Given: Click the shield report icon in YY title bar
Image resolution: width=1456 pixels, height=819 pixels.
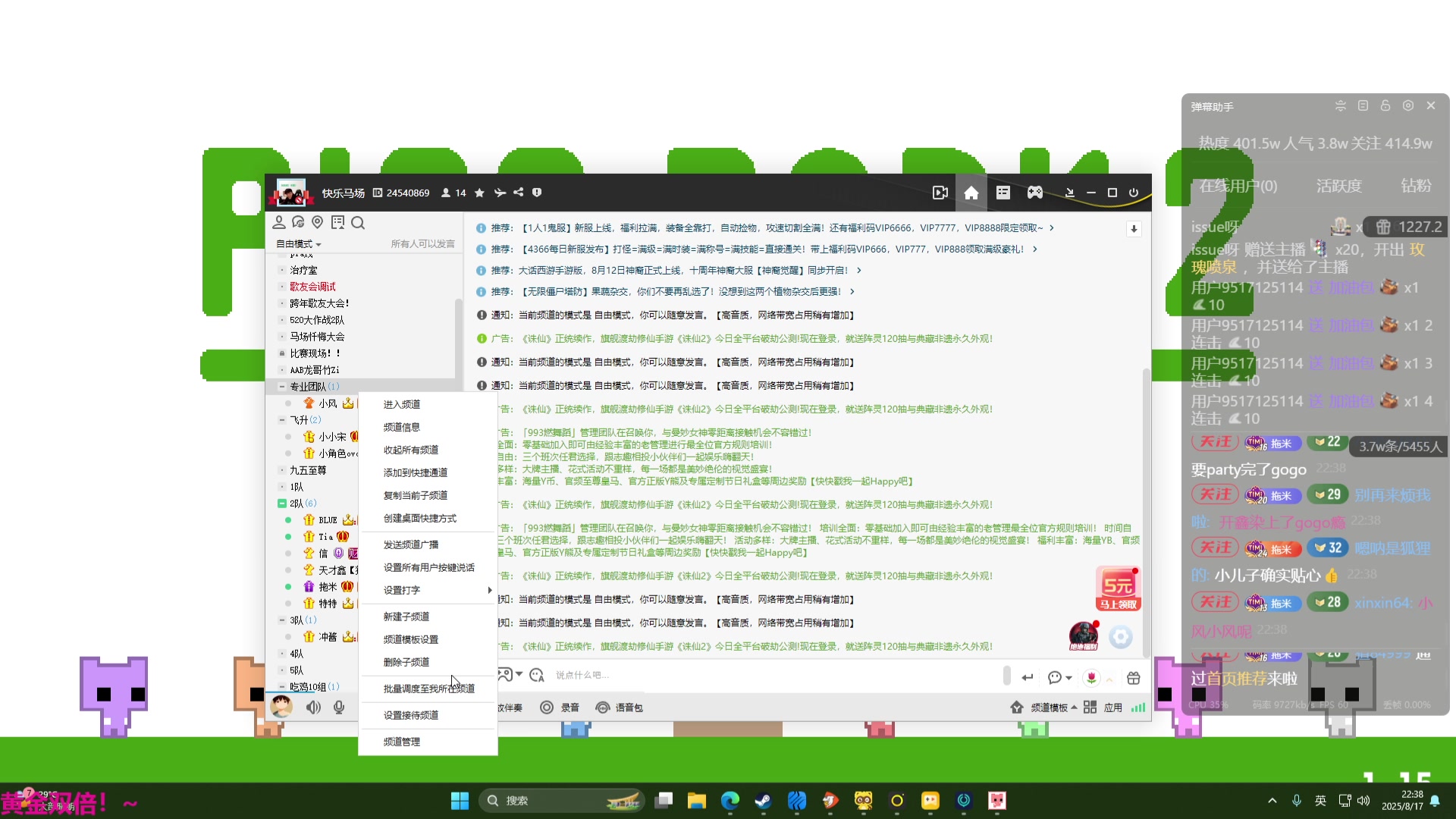Looking at the screenshot, I should pyautogui.click(x=537, y=193).
